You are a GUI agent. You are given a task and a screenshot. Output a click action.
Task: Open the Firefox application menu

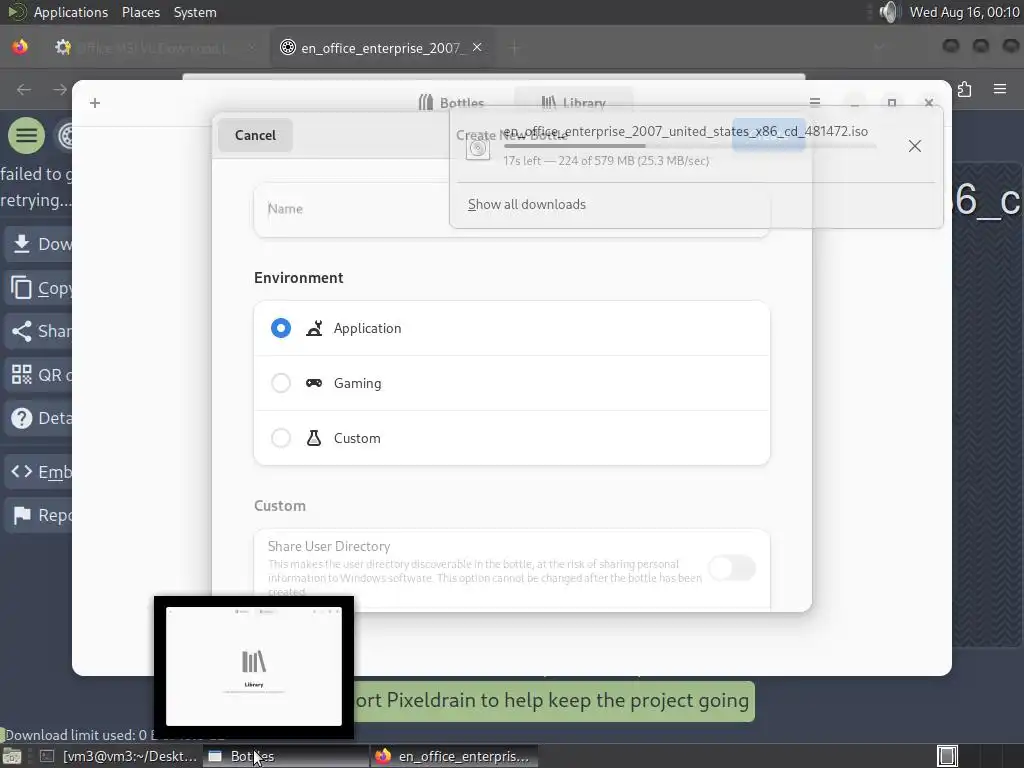pos(1000,89)
